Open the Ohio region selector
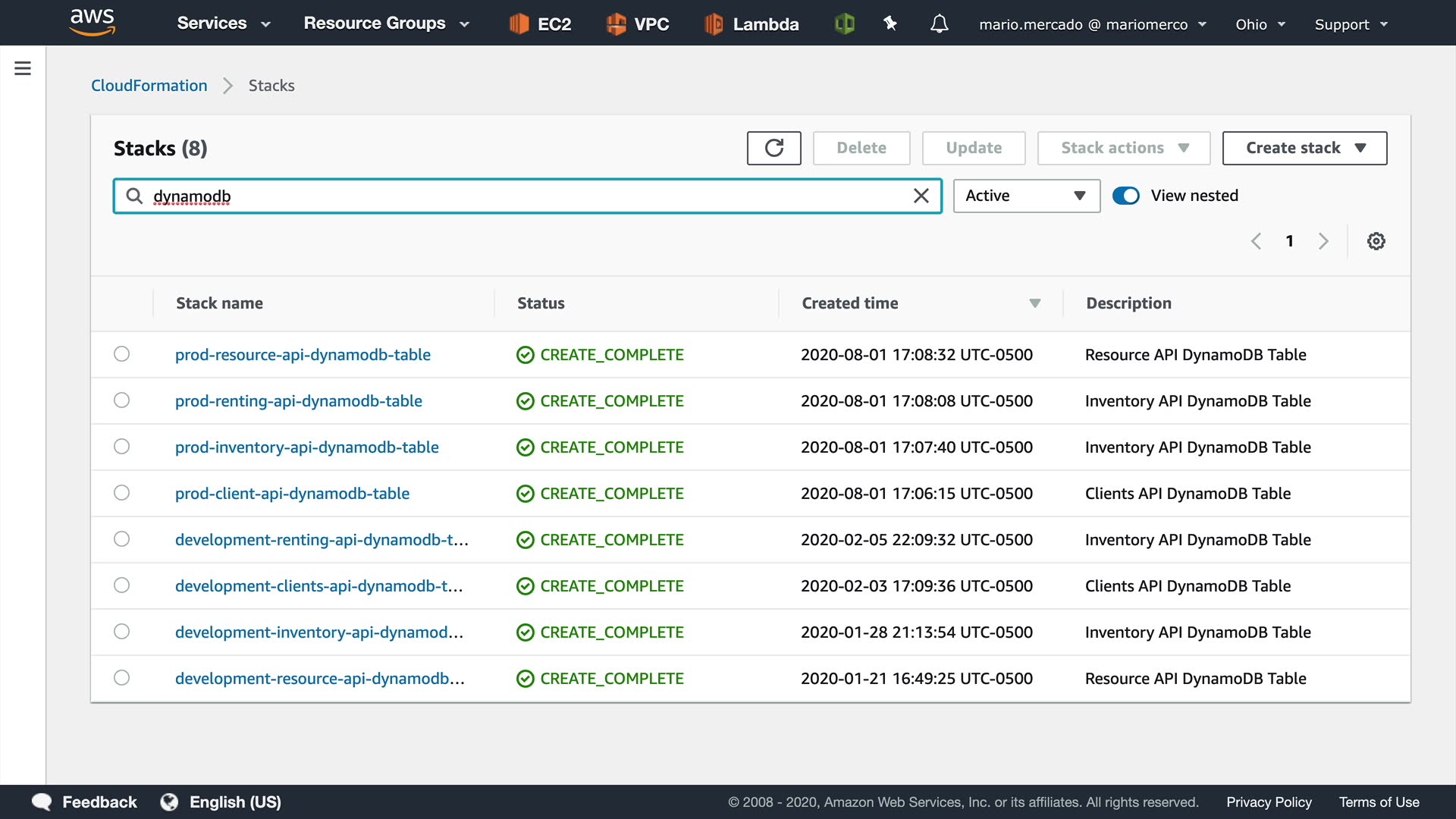 [x=1260, y=24]
